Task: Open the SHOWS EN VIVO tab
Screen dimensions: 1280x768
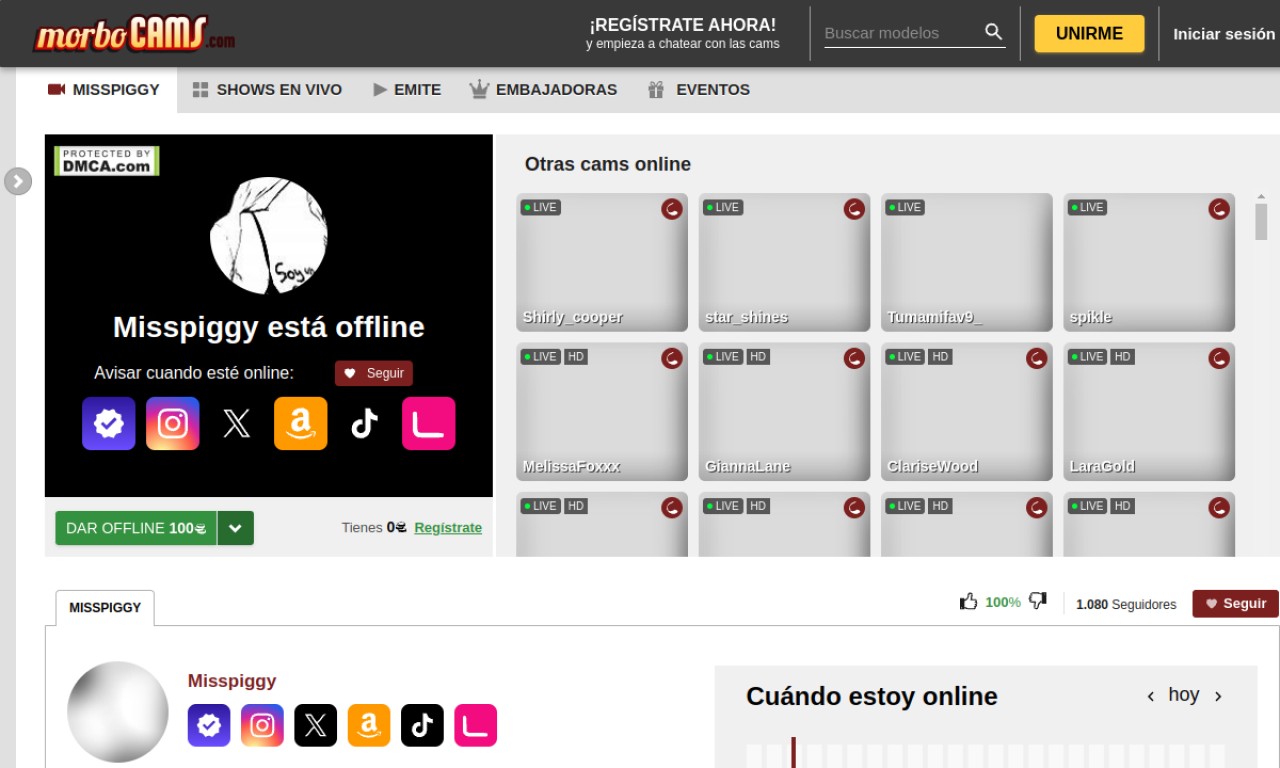Action: 267,90
